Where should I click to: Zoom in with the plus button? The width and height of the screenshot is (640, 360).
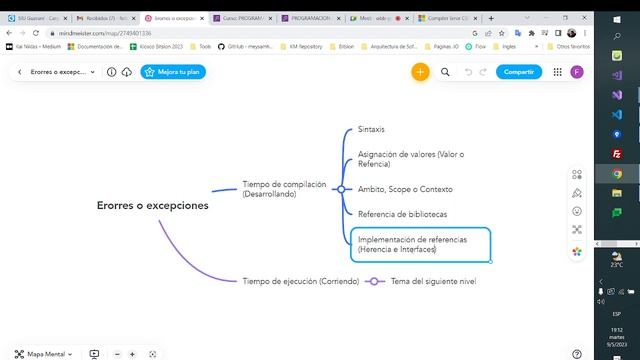point(132,354)
